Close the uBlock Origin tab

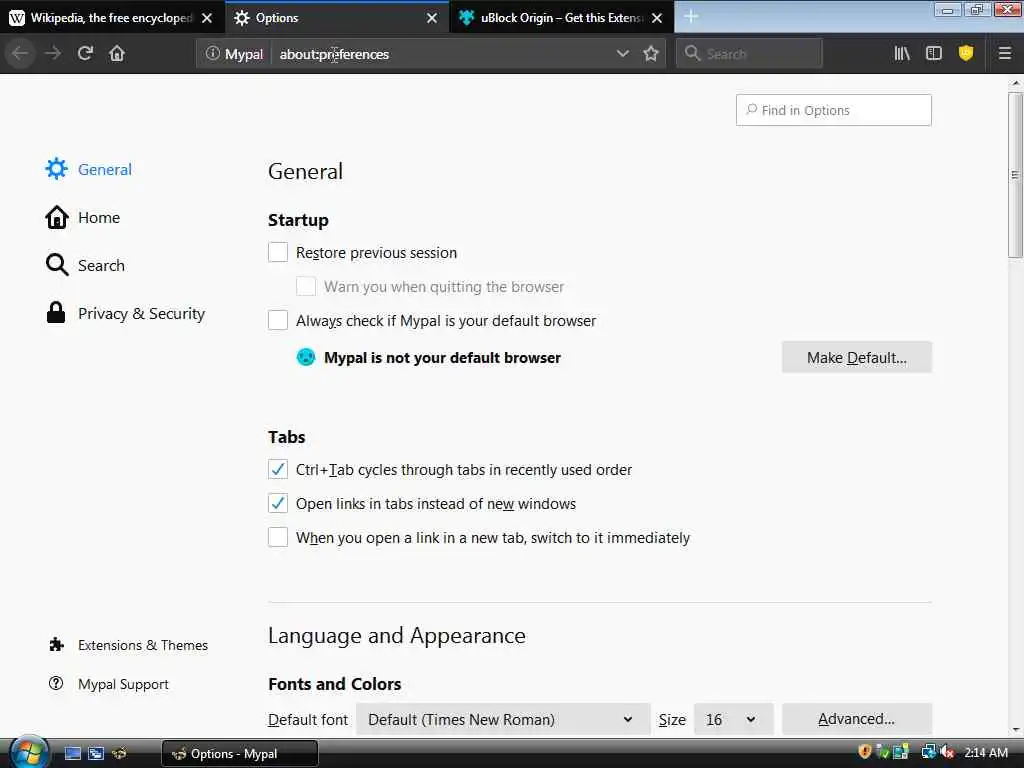(657, 18)
